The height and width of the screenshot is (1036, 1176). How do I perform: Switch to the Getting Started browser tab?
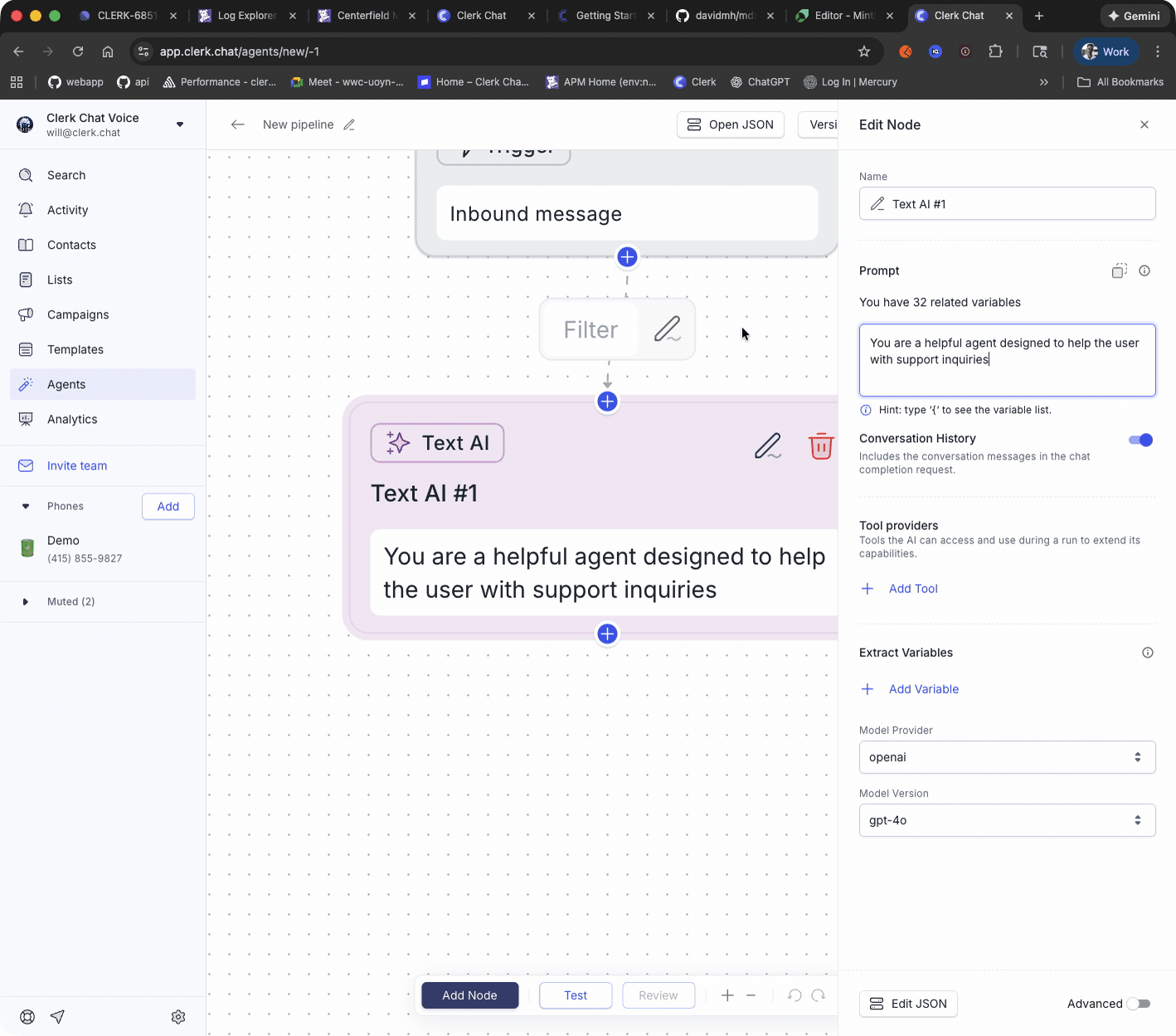pyautogui.click(x=605, y=16)
